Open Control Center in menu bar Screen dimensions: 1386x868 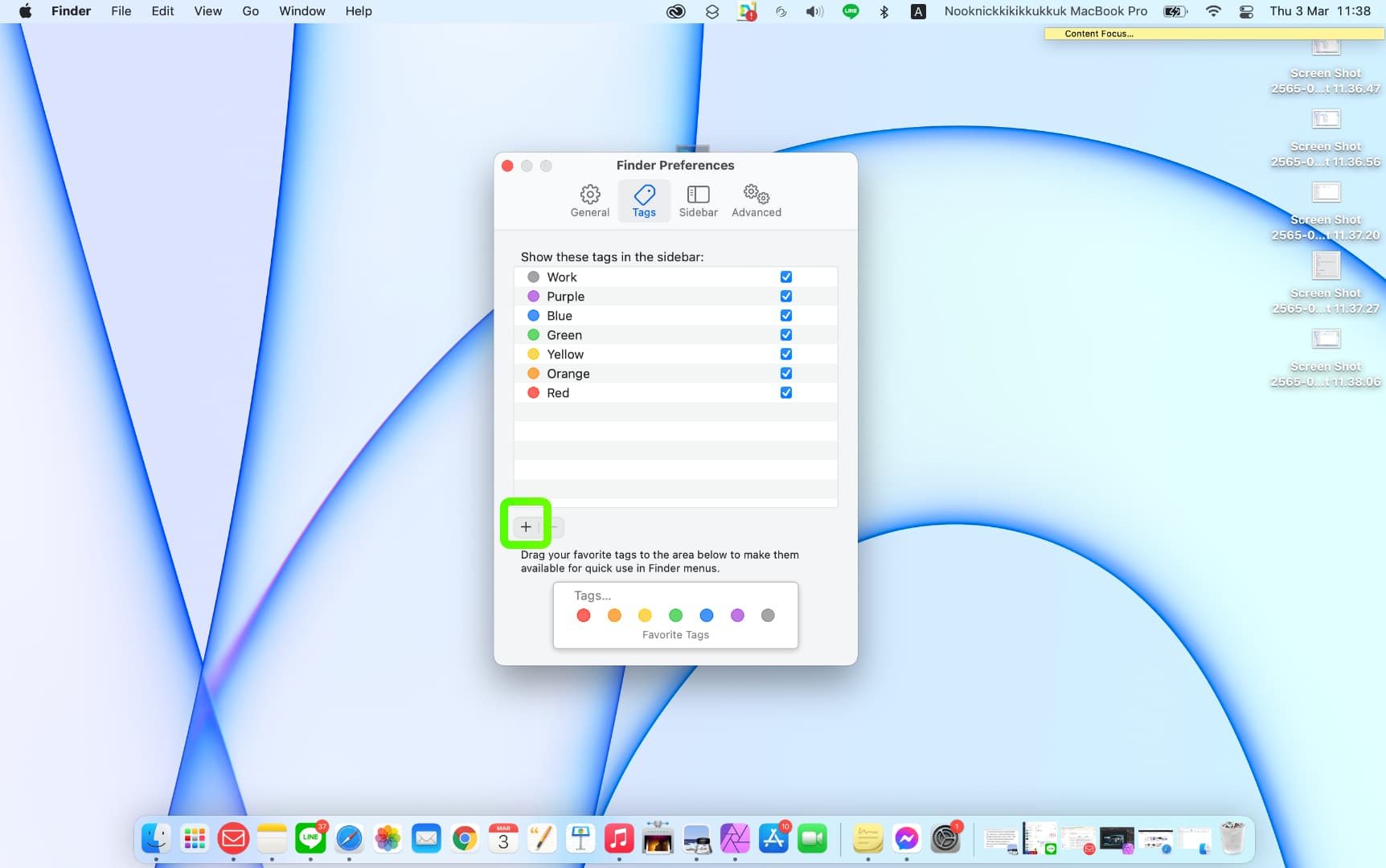[1246, 11]
